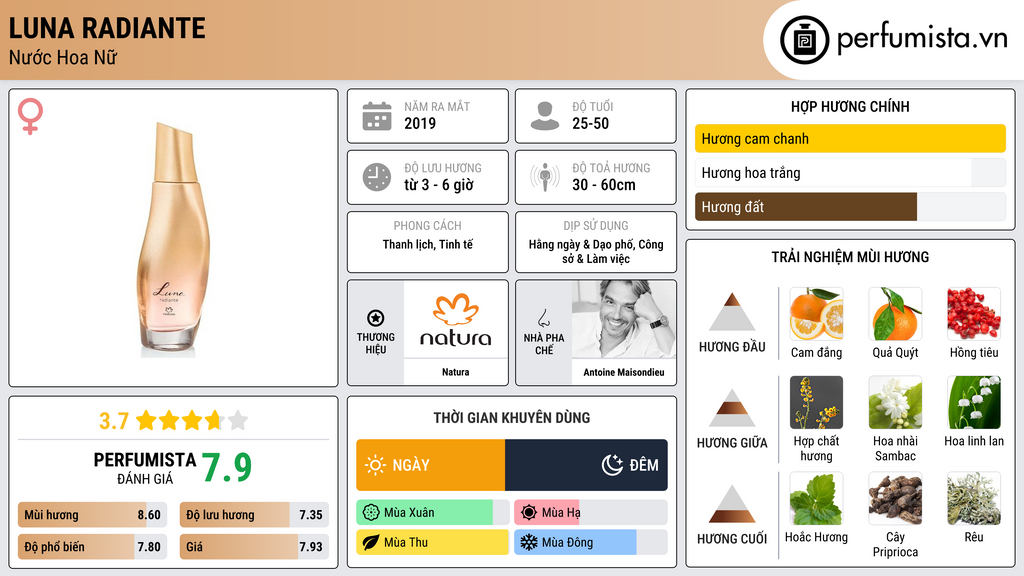Click the TRẢI NGHIỆM MÙI HƯƠNG heading
The height and width of the screenshot is (576, 1024).
click(x=850, y=257)
